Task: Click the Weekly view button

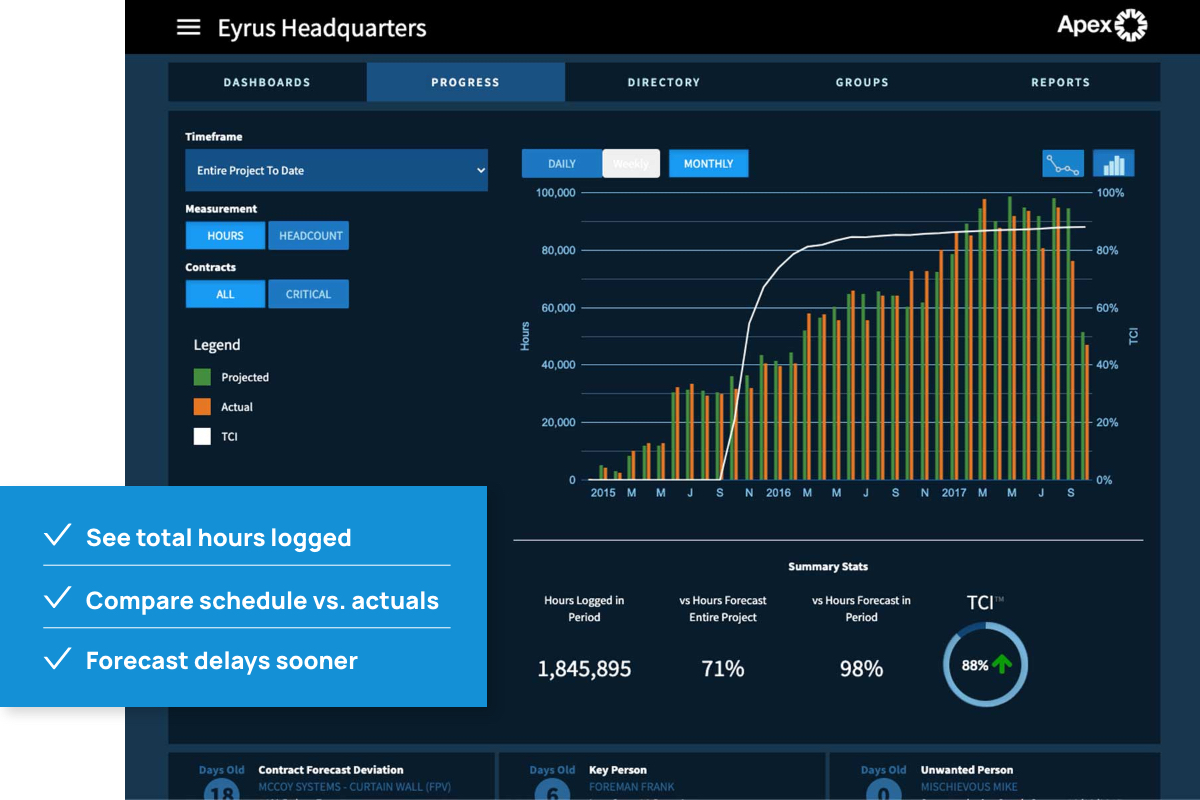Action: coord(631,163)
